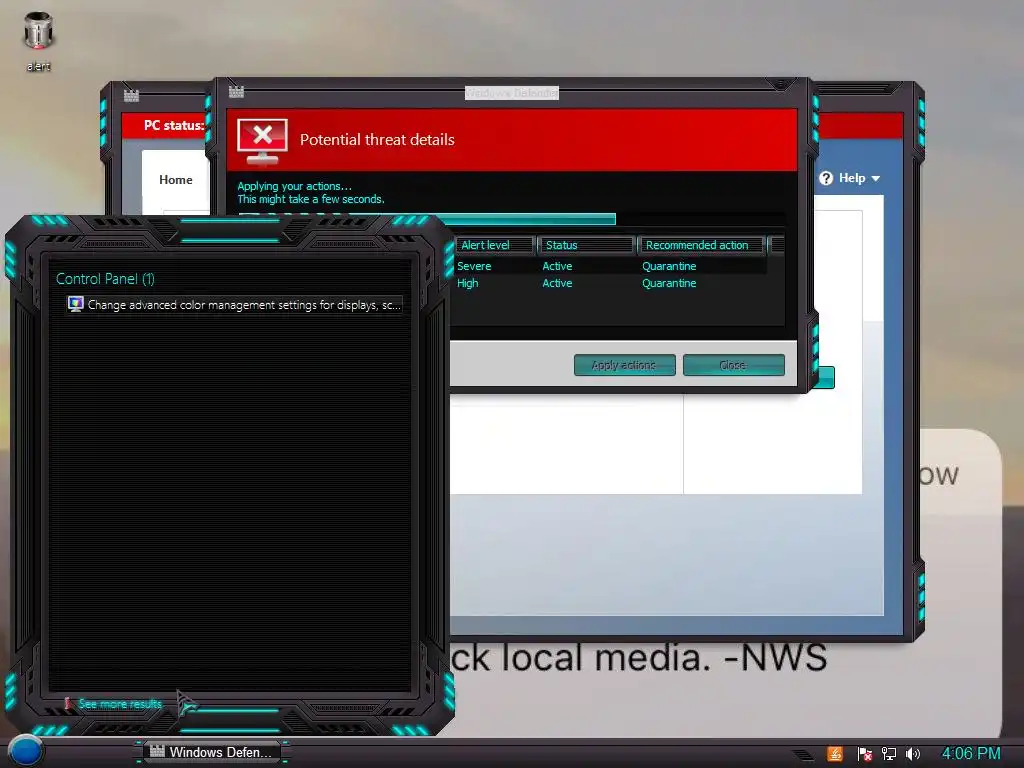Select the High alert threat row
This screenshot has height=768, width=1024.
click(x=610, y=283)
